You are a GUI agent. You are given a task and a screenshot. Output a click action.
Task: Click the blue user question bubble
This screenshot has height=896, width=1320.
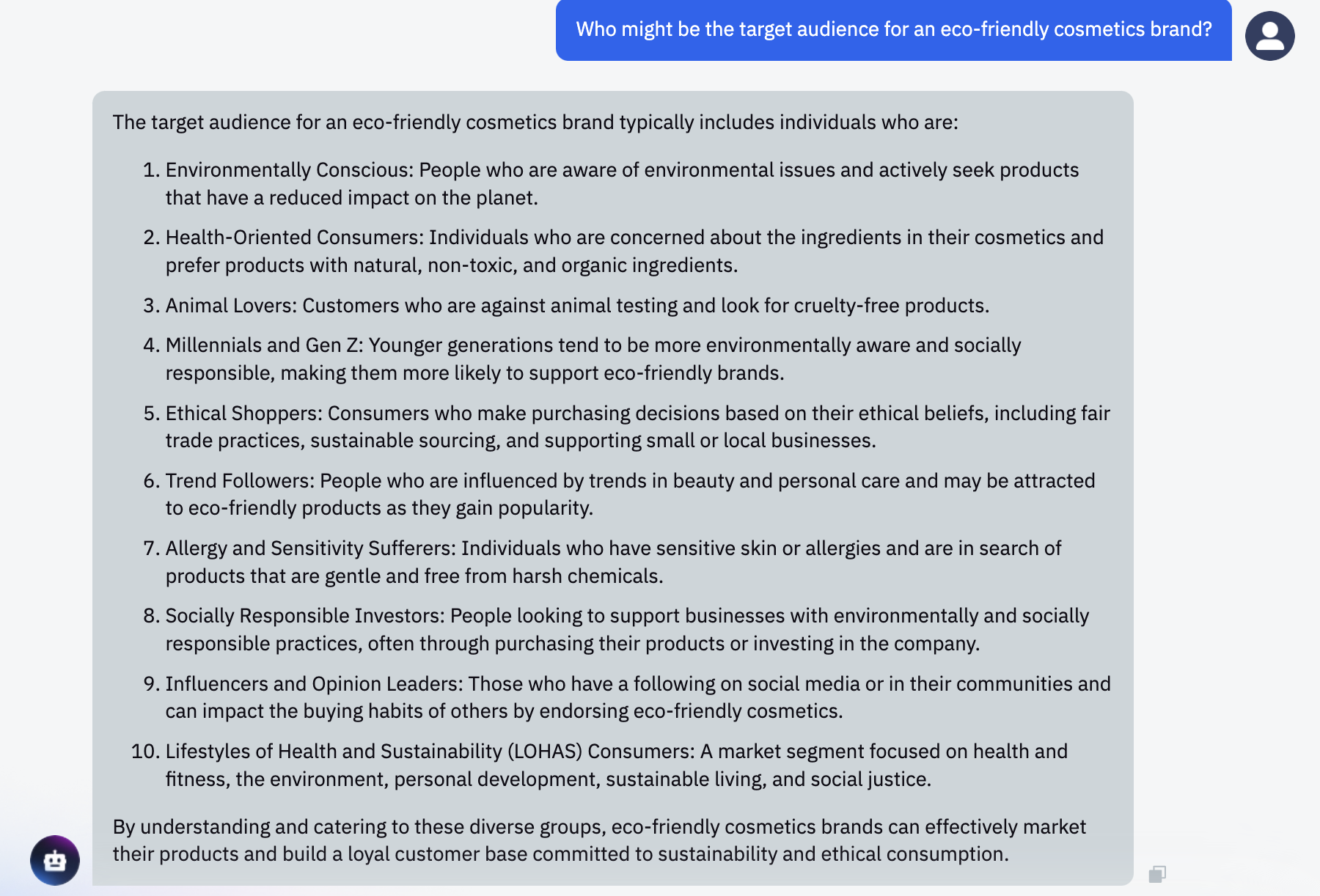click(893, 30)
